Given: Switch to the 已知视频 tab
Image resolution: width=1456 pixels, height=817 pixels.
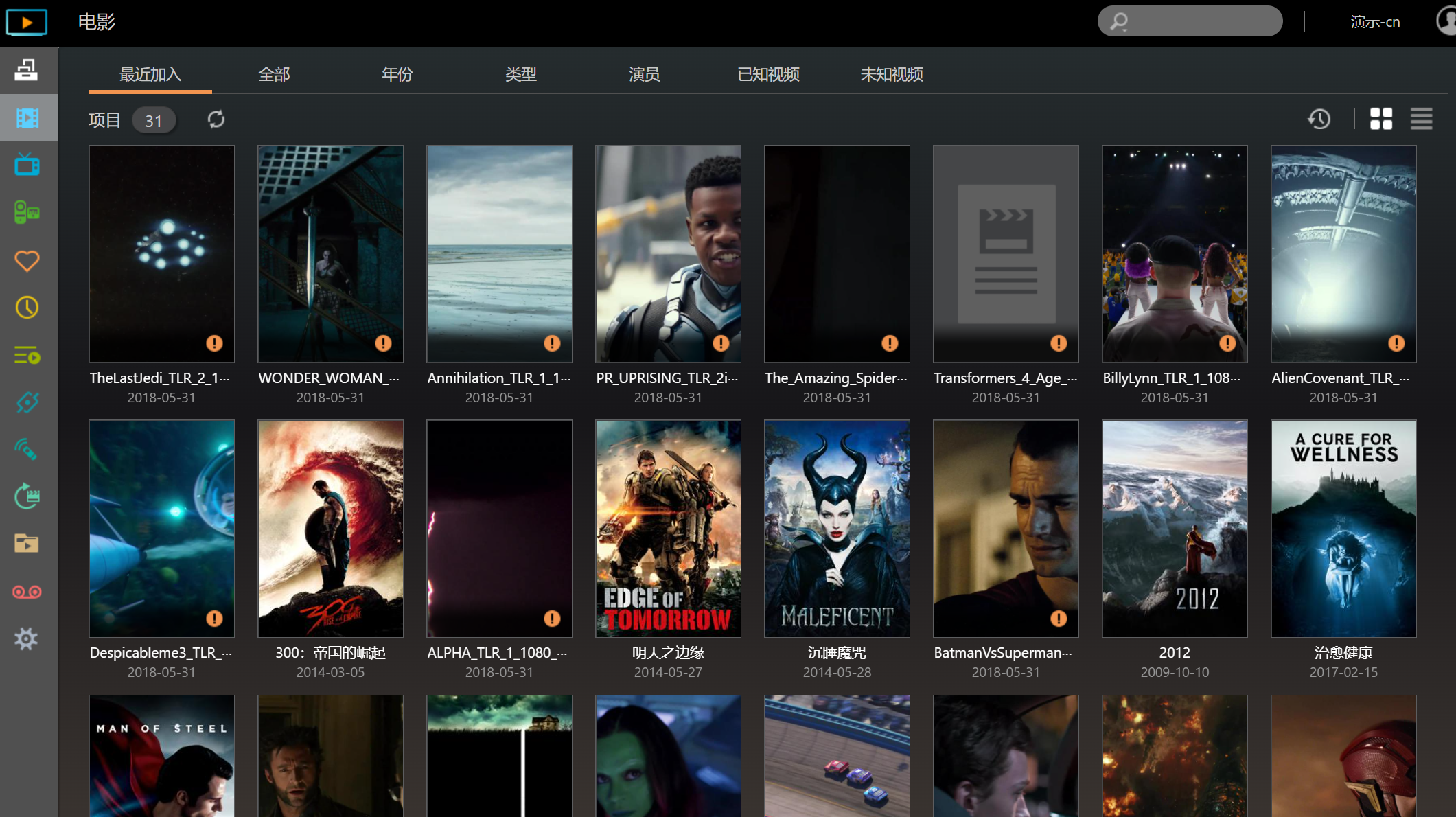Looking at the screenshot, I should (768, 74).
